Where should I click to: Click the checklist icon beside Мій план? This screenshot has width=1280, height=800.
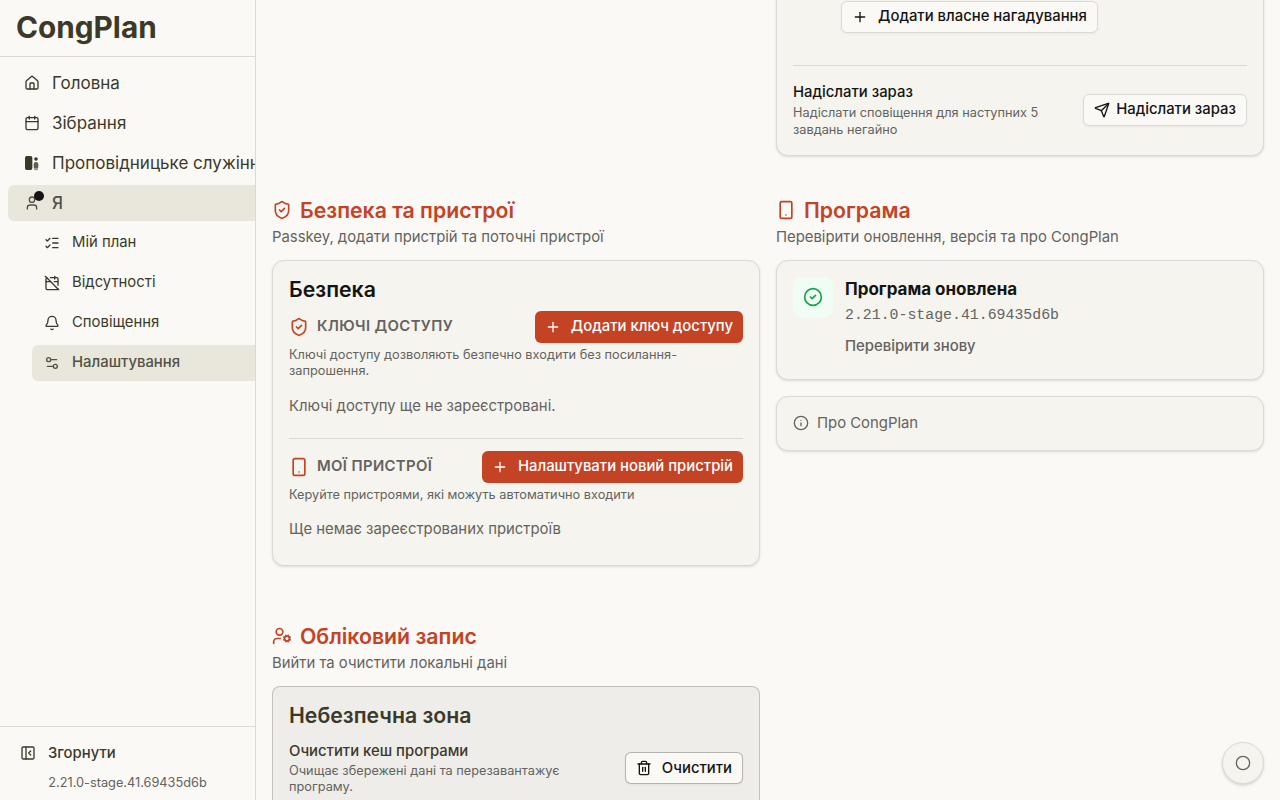[52, 242]
